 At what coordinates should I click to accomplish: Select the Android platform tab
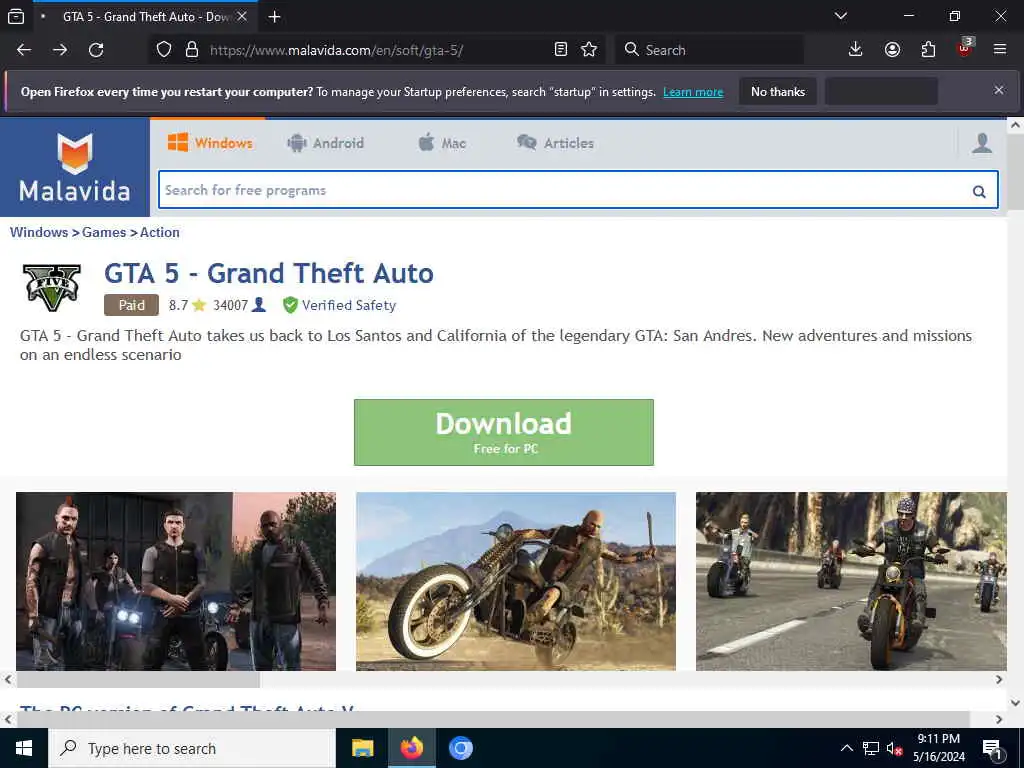click(x=325, y=143)
